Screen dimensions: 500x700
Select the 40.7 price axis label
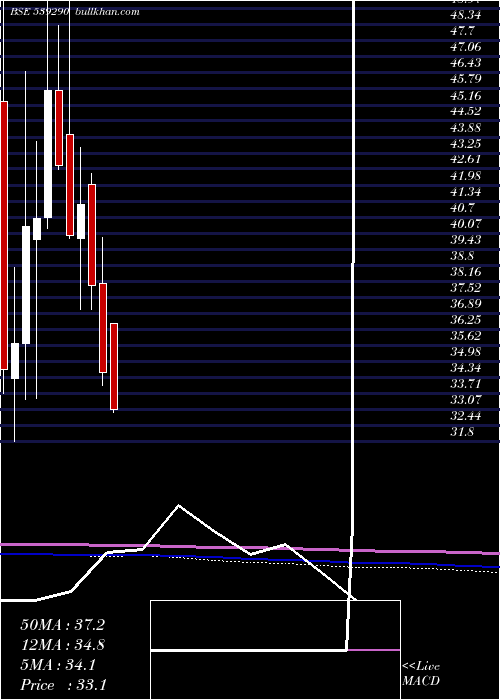pos(462,208)
